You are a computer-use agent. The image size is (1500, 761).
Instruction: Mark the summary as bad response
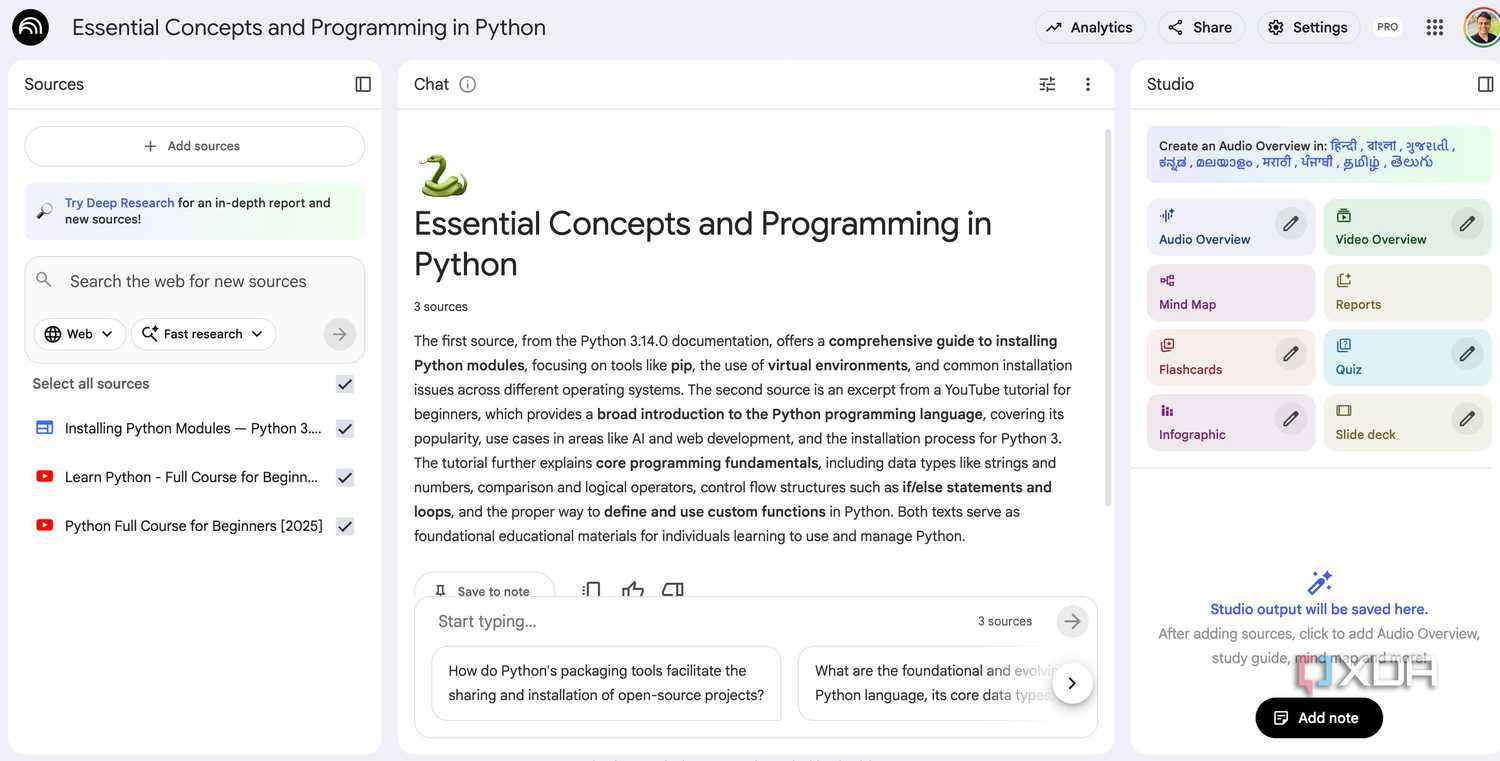pos(673,590)
